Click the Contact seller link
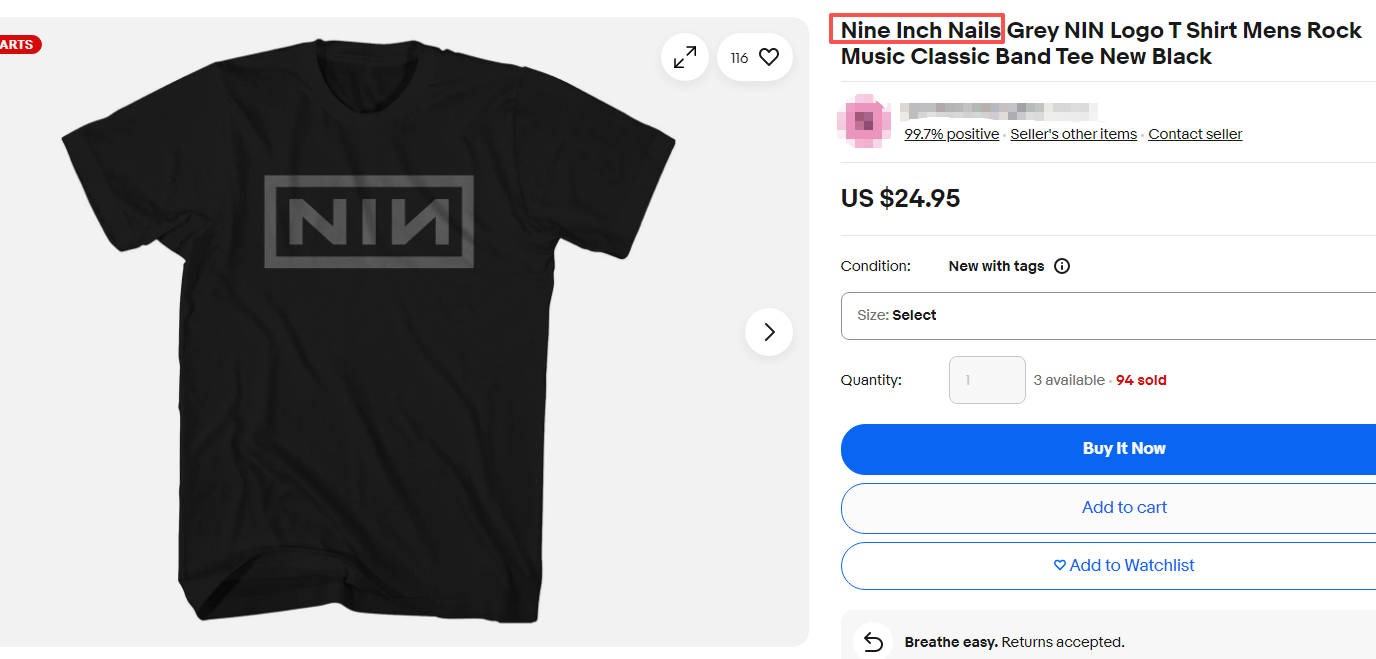Screen dimensions: 1376x659 click(x=1195, y=134)
